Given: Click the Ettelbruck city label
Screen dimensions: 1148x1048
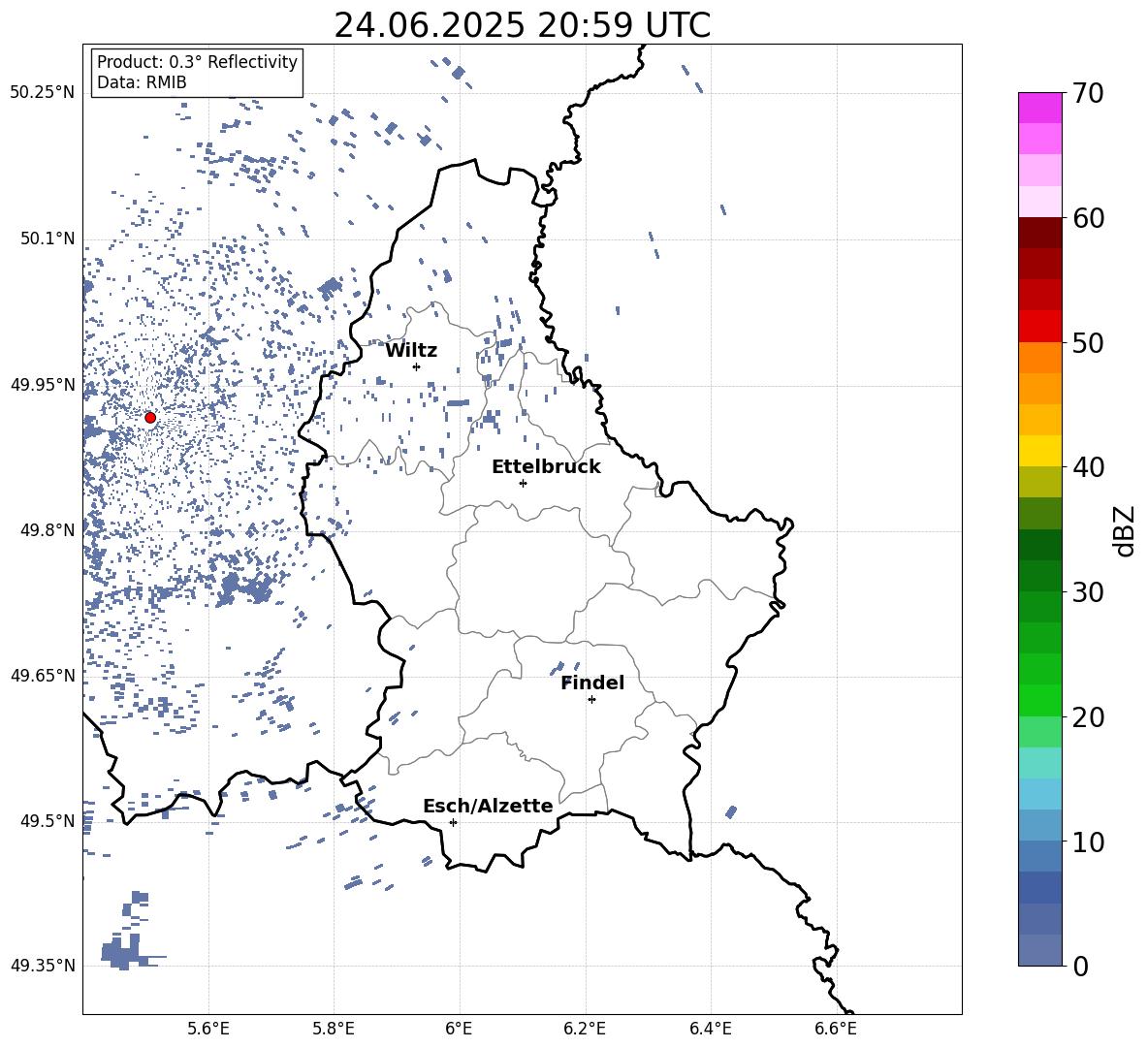Looking at the screenshot, I should tap(546, 467).
